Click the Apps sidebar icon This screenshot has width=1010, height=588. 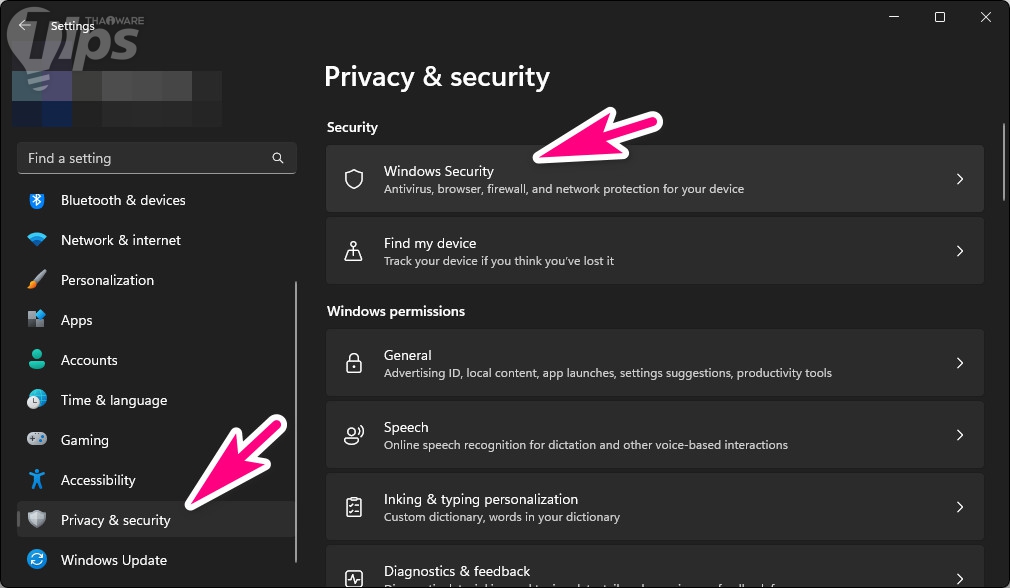coord(37,320)
